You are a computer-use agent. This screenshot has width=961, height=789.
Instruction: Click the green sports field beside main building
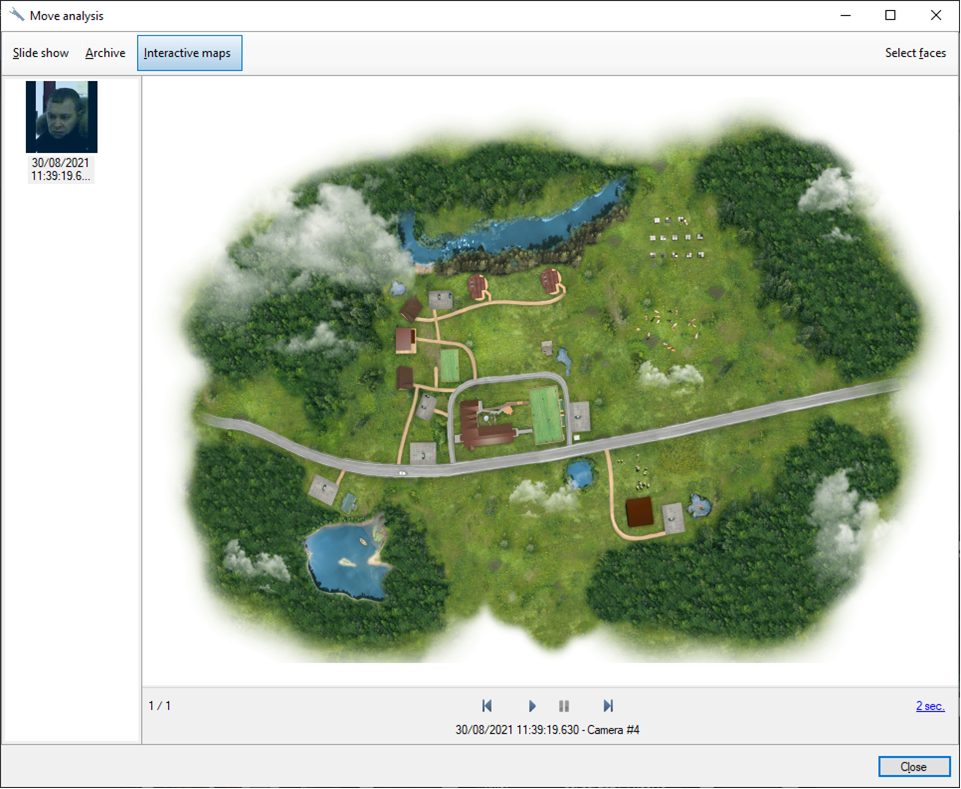545,413
